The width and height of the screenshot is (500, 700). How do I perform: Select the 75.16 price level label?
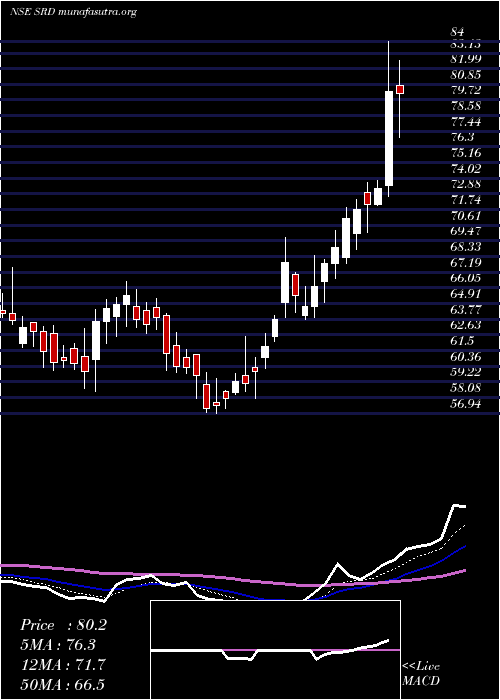pos(466,153)
